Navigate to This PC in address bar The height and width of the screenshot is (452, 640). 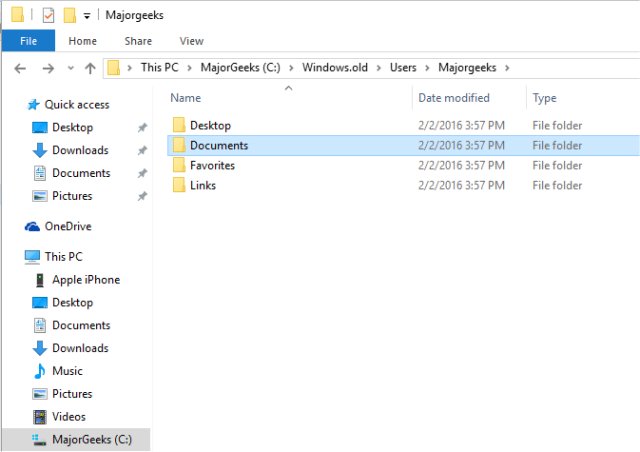point(160,67)
